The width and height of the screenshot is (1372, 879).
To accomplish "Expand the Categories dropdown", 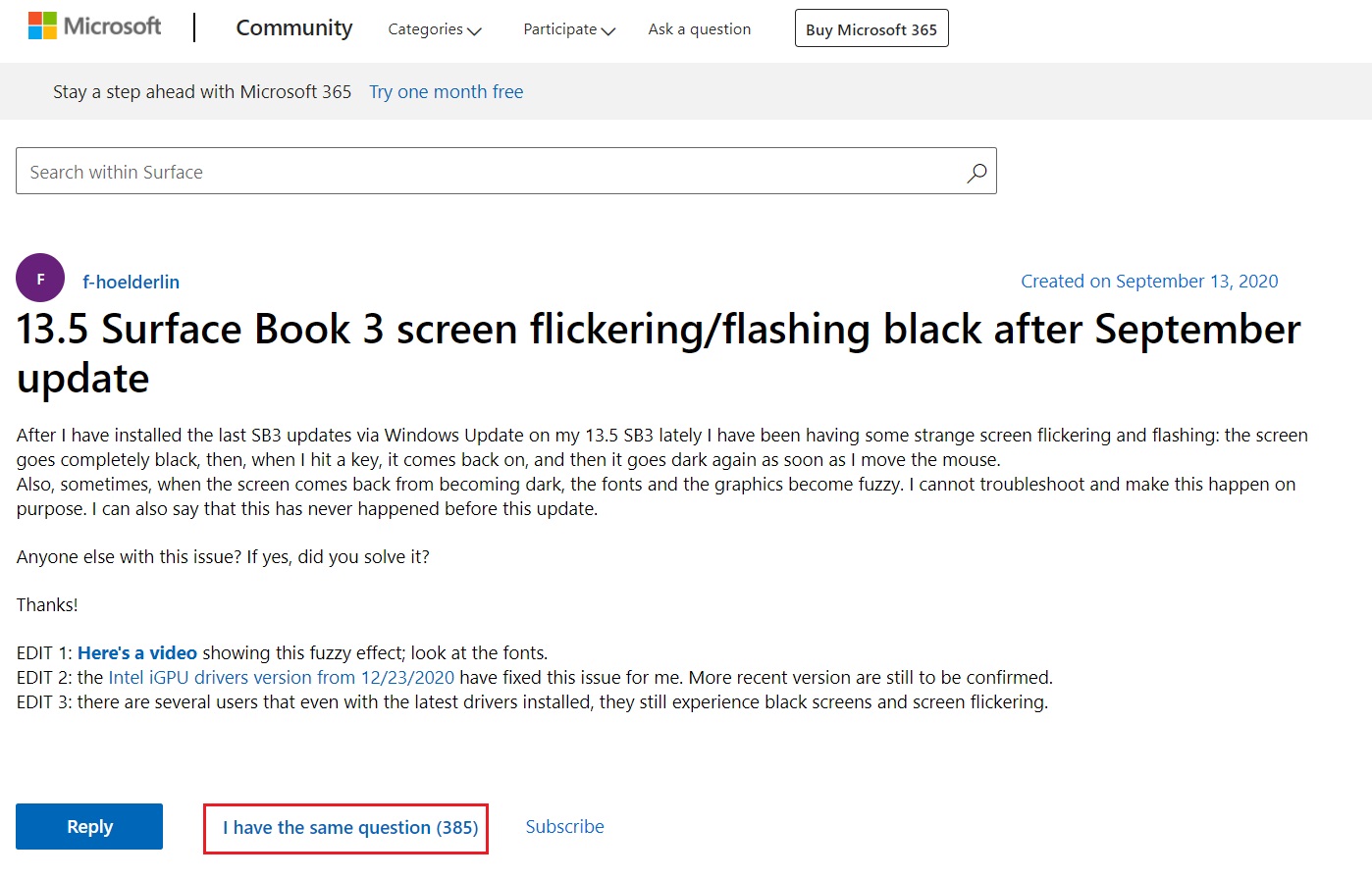I will (x=434, y=29).
